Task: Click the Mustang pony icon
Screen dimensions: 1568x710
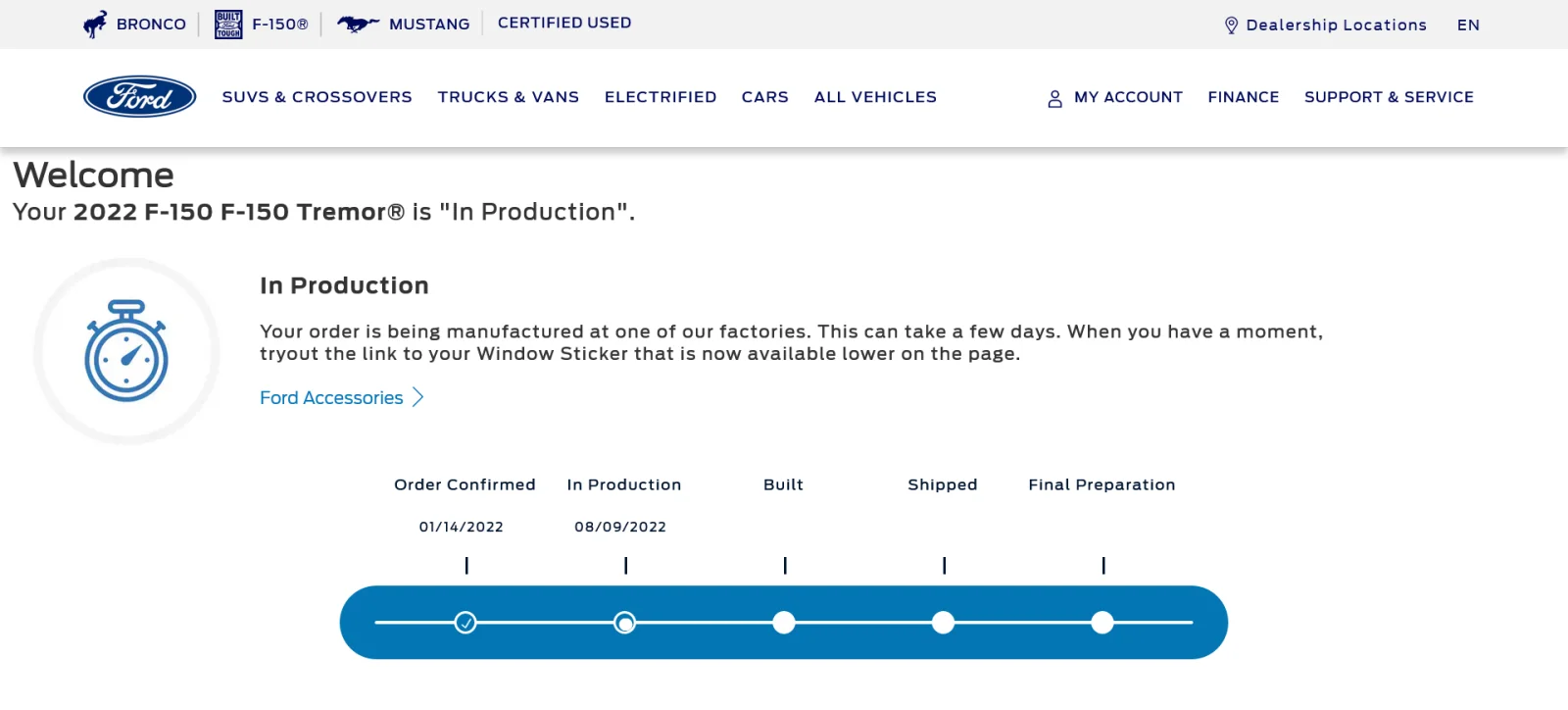Action: coord(358,25)
